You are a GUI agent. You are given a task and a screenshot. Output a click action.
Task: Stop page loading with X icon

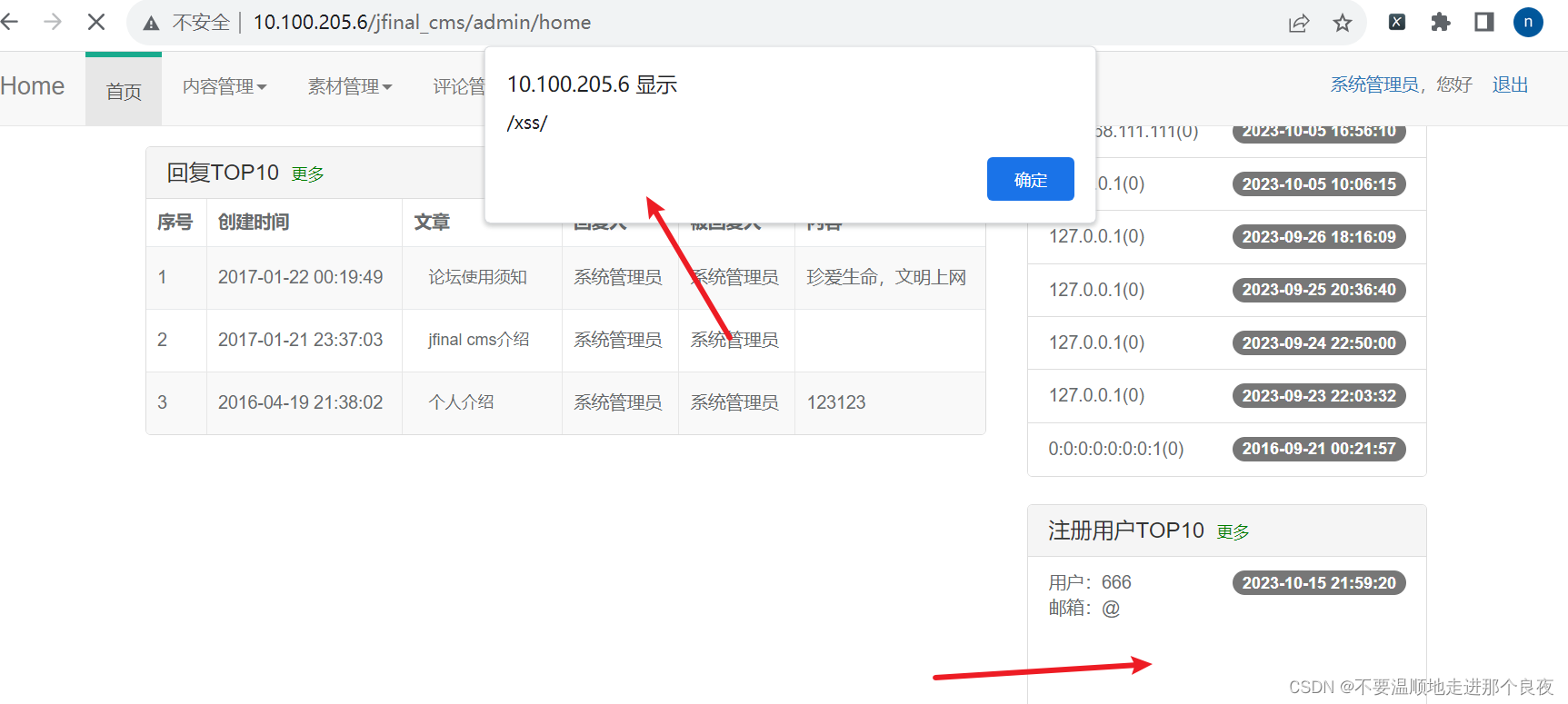click(x=96, y=22)
